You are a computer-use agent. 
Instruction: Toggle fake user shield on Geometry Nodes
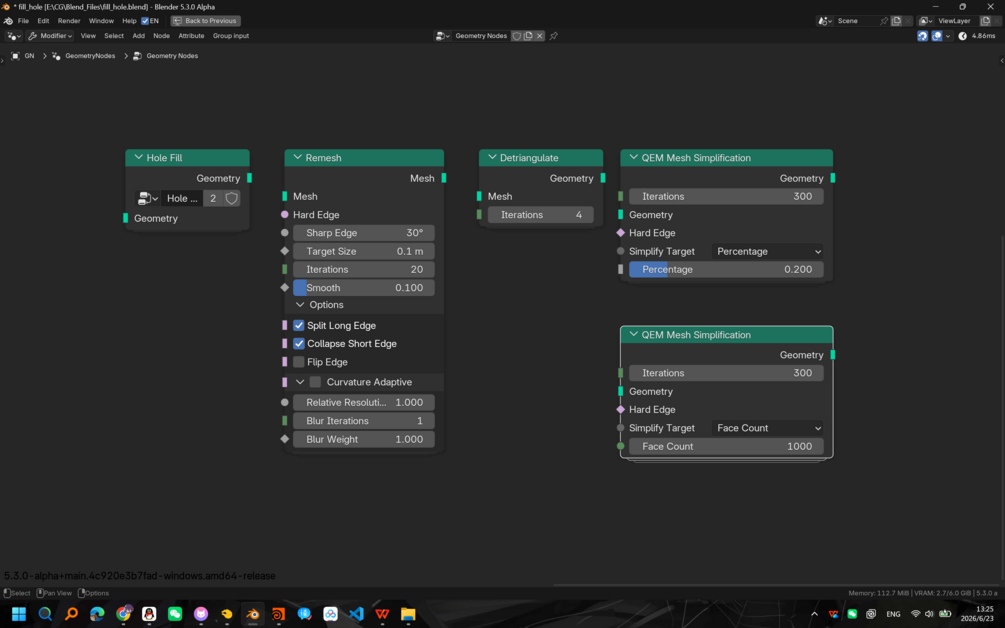[517, 36]
